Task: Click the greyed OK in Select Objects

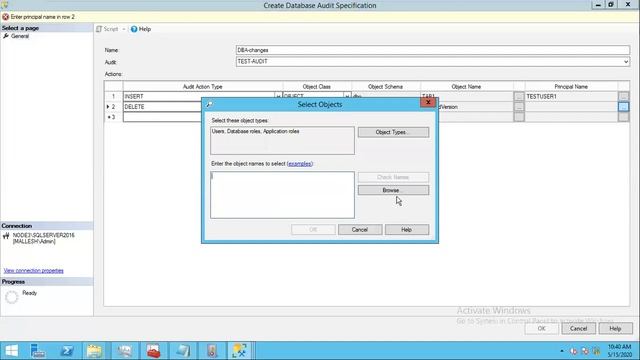Action: click(313, 230)
